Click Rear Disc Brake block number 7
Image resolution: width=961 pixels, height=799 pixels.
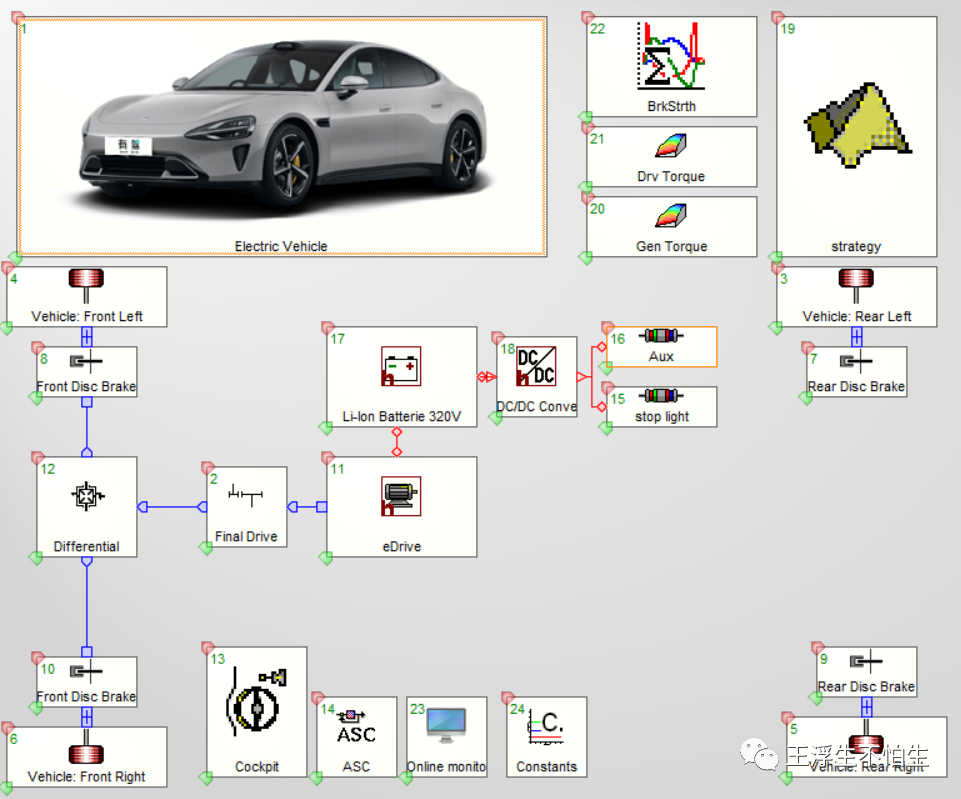pos(856,372)
